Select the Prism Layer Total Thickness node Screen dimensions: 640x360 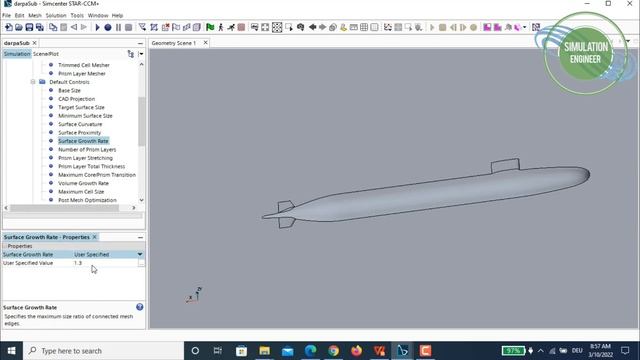tap(91, 167)
